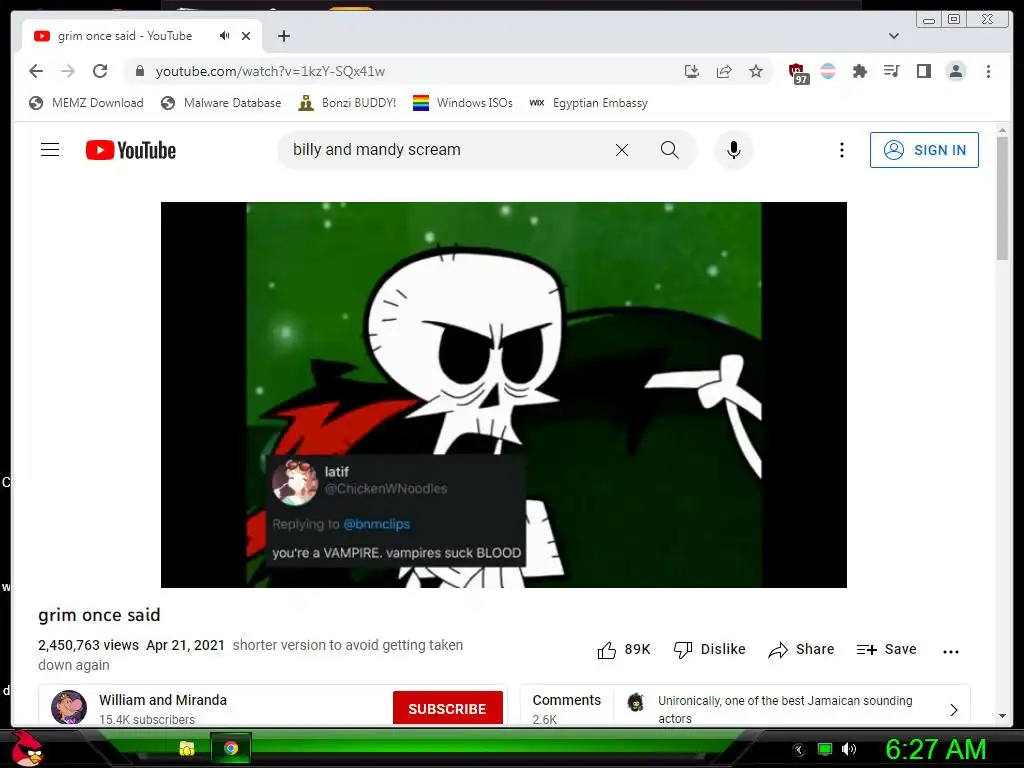Search with voice microphone button
The width and height of the screenshot is (1024, 768).
click(734, 150)
